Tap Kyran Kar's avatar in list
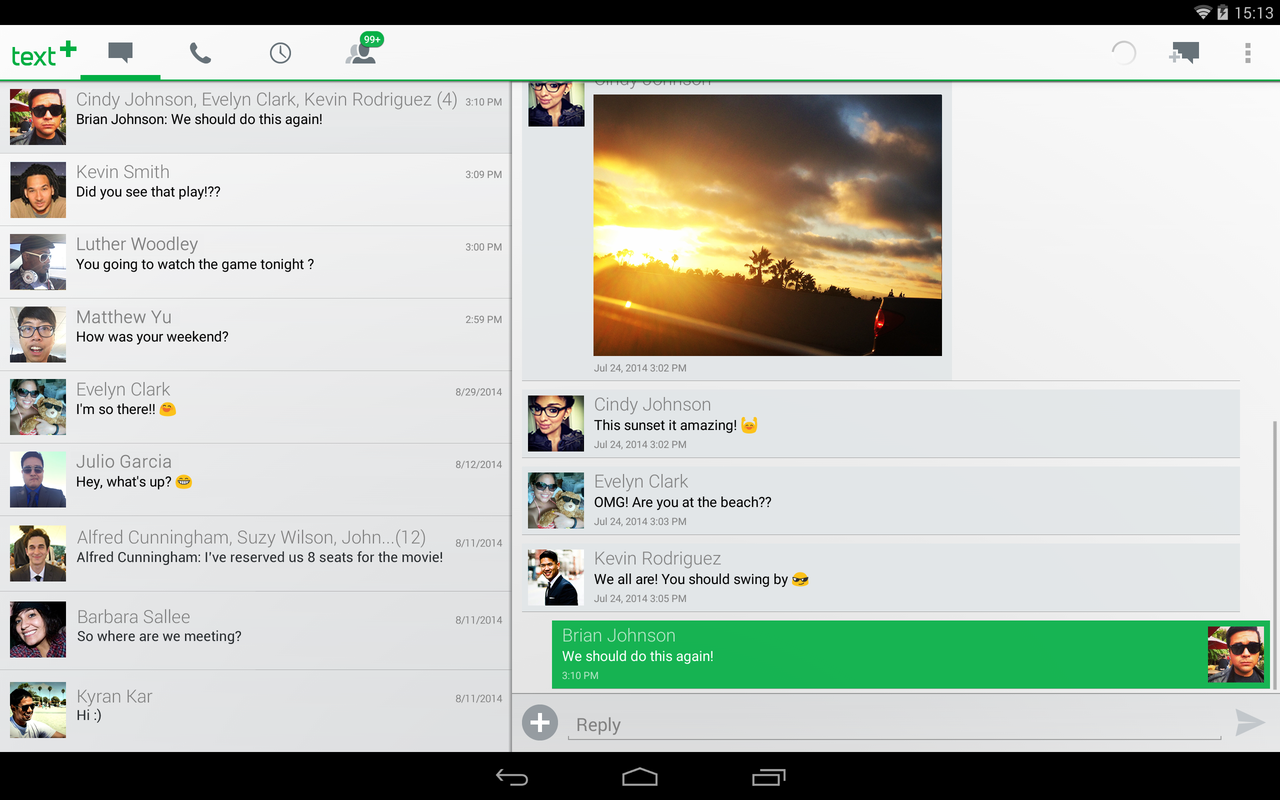Screen dimensions: 1280x800 (x=38, y=710)
